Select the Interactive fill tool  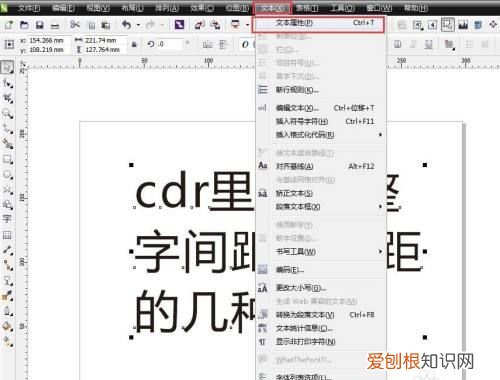(7, 341)
